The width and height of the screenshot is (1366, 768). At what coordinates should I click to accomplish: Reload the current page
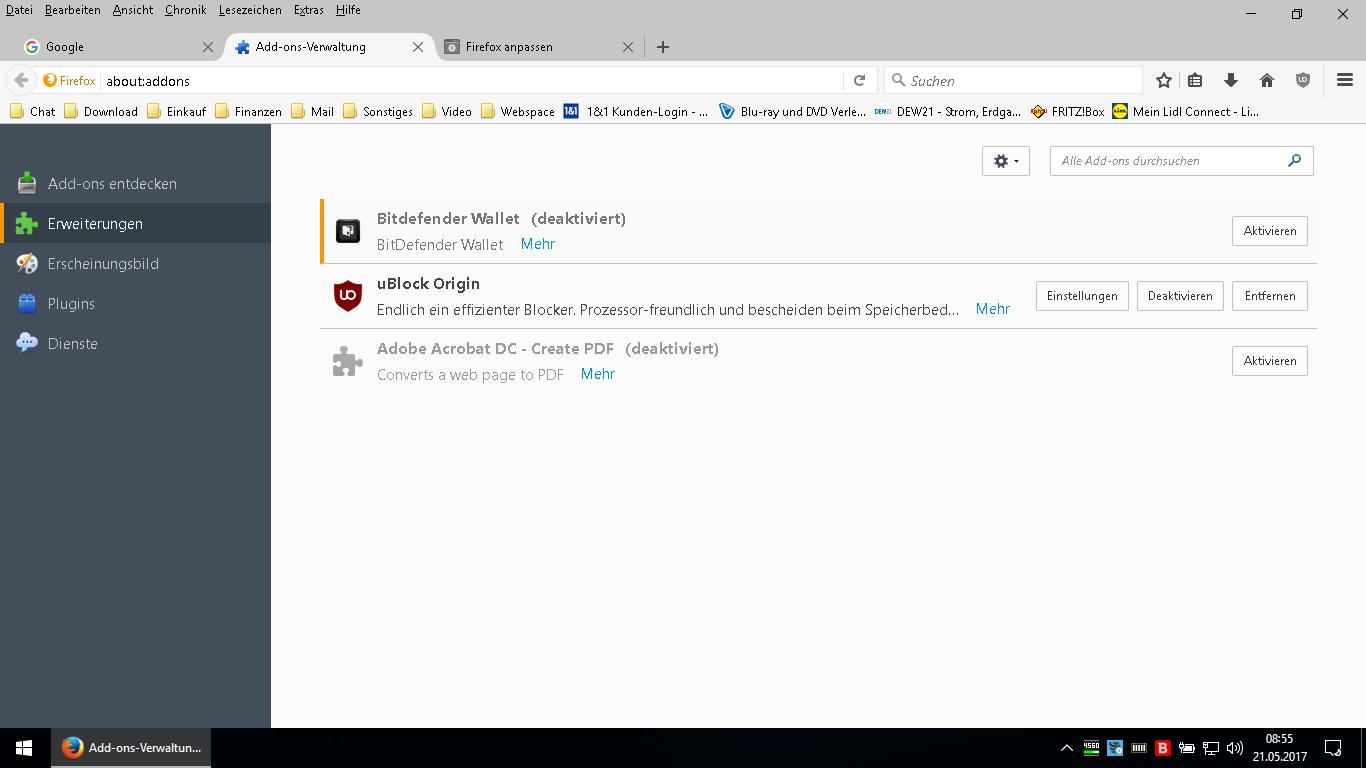(x=859, y=81)
